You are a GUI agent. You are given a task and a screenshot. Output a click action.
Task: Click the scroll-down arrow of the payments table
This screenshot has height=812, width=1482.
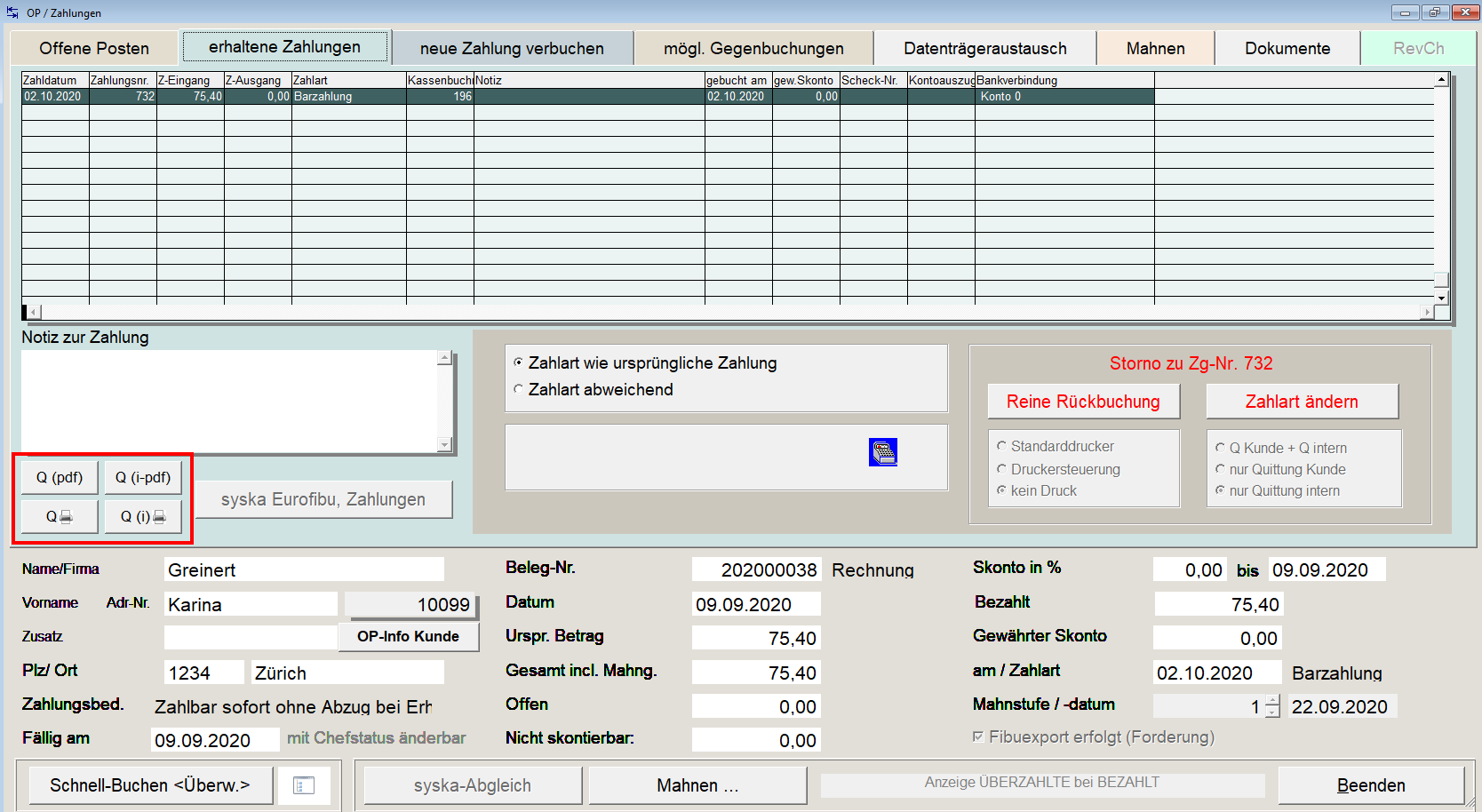pos(1441,297)
